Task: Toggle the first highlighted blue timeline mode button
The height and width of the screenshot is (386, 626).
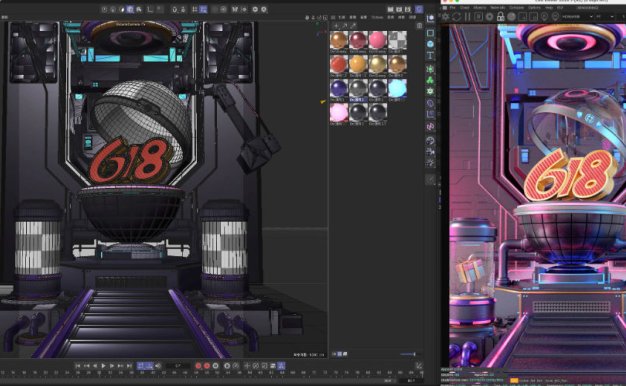Action: click(141, 366)
